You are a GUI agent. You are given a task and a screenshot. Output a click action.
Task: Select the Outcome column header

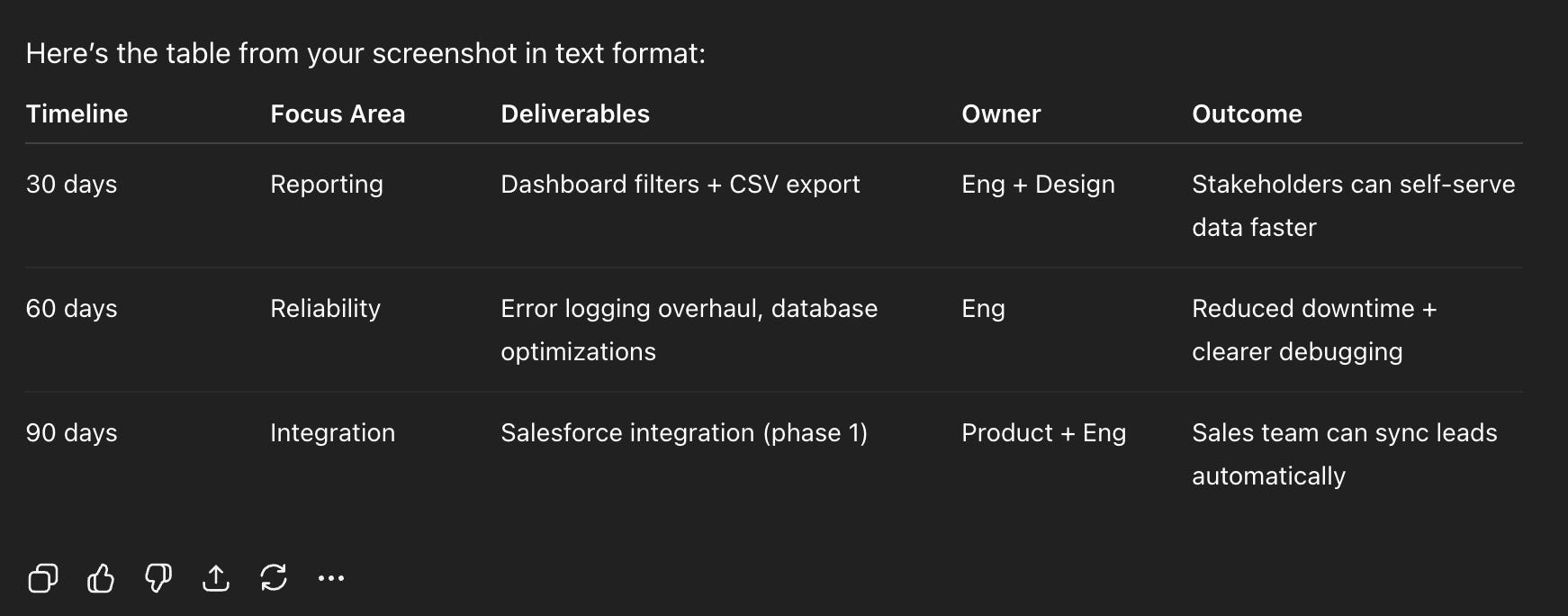1247,113
